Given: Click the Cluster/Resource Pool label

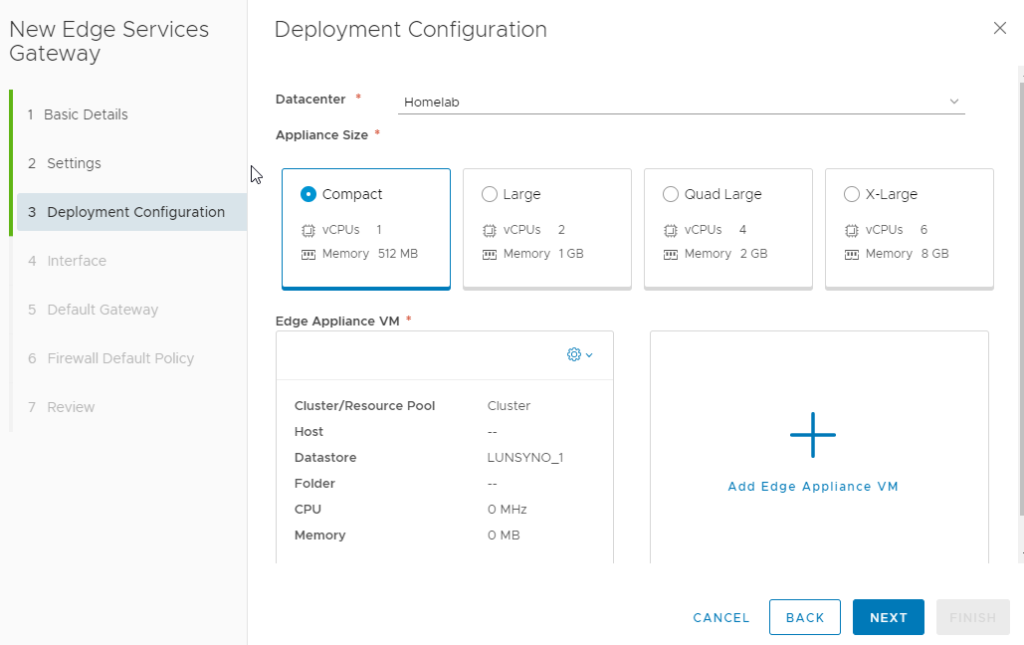Looking at the screenshot, I should [364, 405].
